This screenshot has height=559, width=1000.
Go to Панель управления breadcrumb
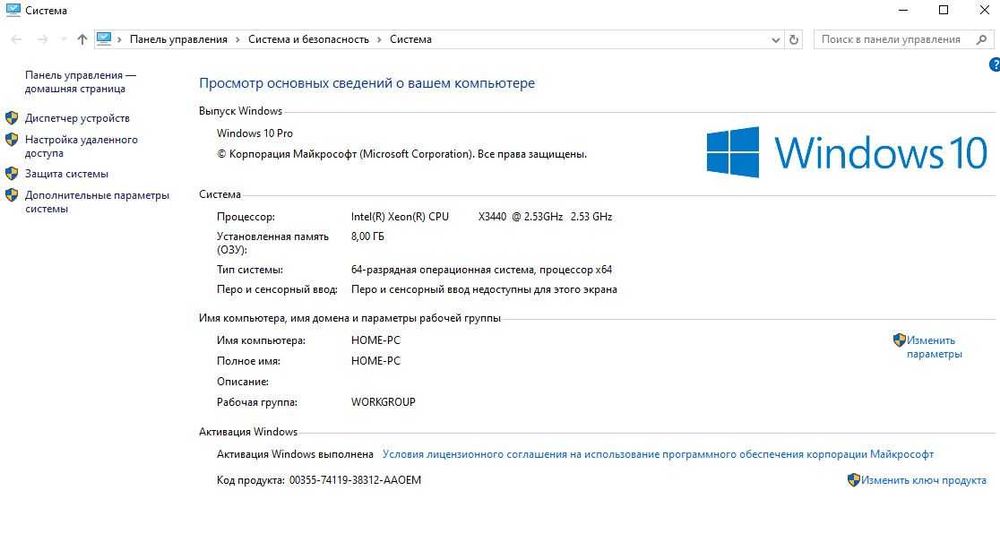point(179,40)
